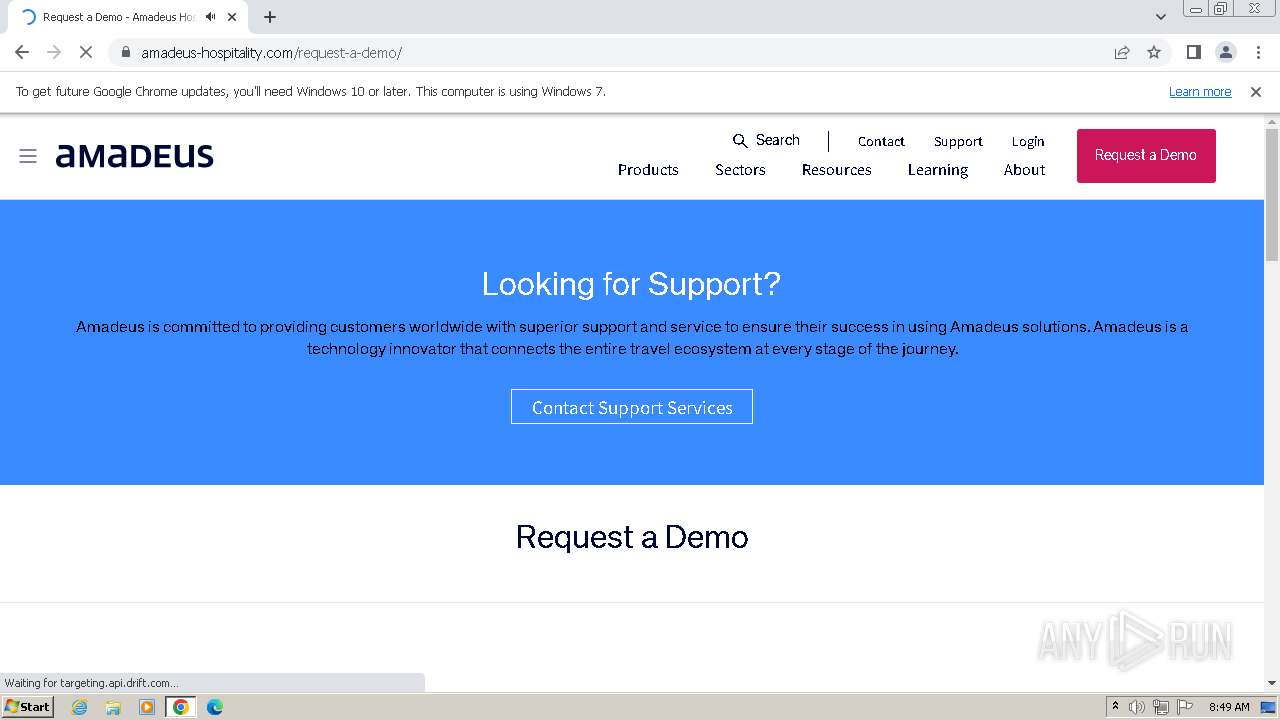1280x720 pixels.
Task: Click the Amadeus logo
Action: 134,156
